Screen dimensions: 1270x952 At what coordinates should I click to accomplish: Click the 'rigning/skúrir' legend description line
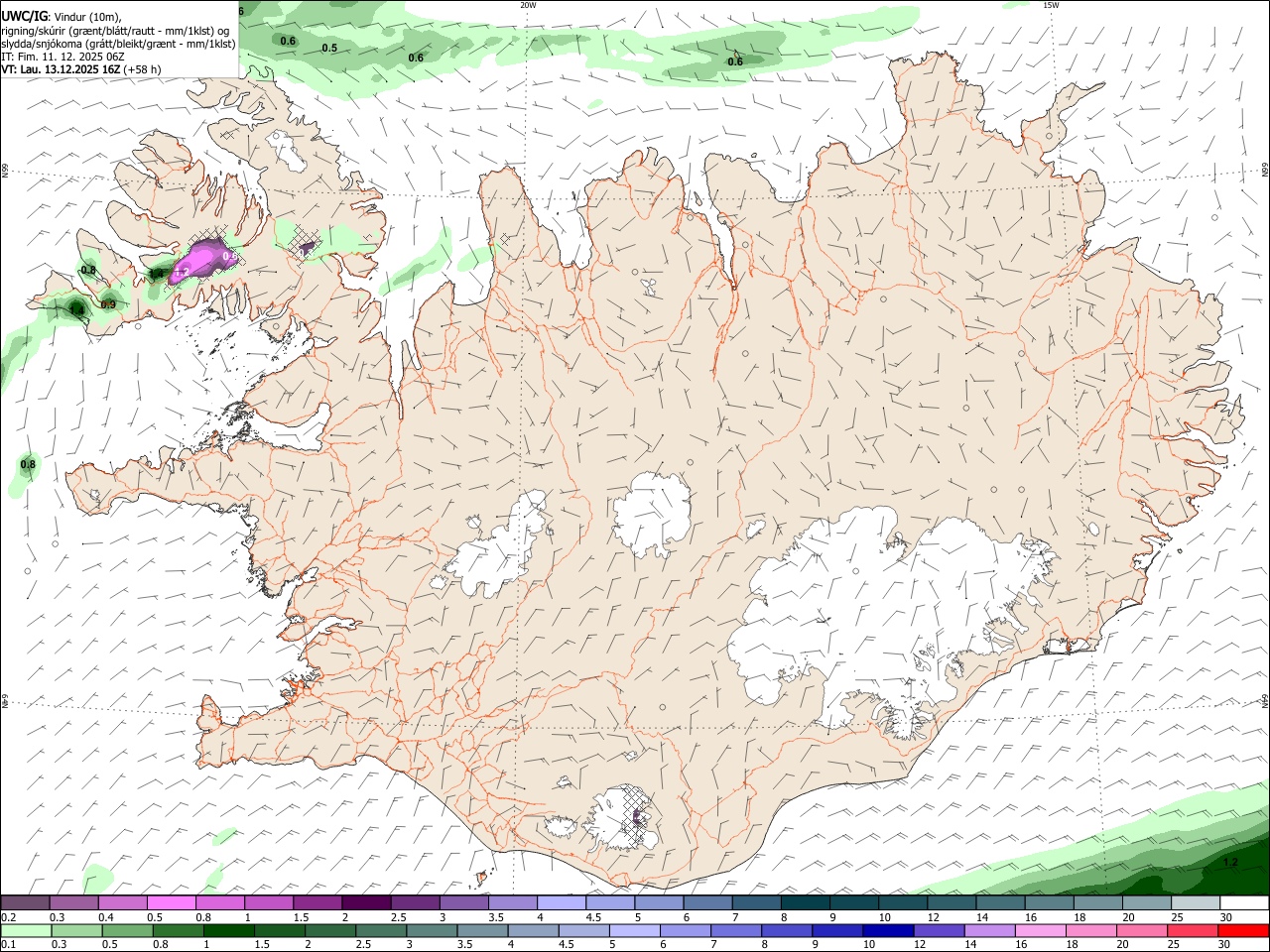click(x=116, y=31)
